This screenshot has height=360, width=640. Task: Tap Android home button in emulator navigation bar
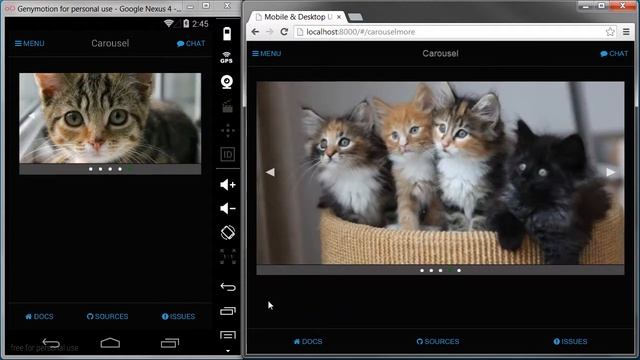pyautogui.click(x=110, y=343)
